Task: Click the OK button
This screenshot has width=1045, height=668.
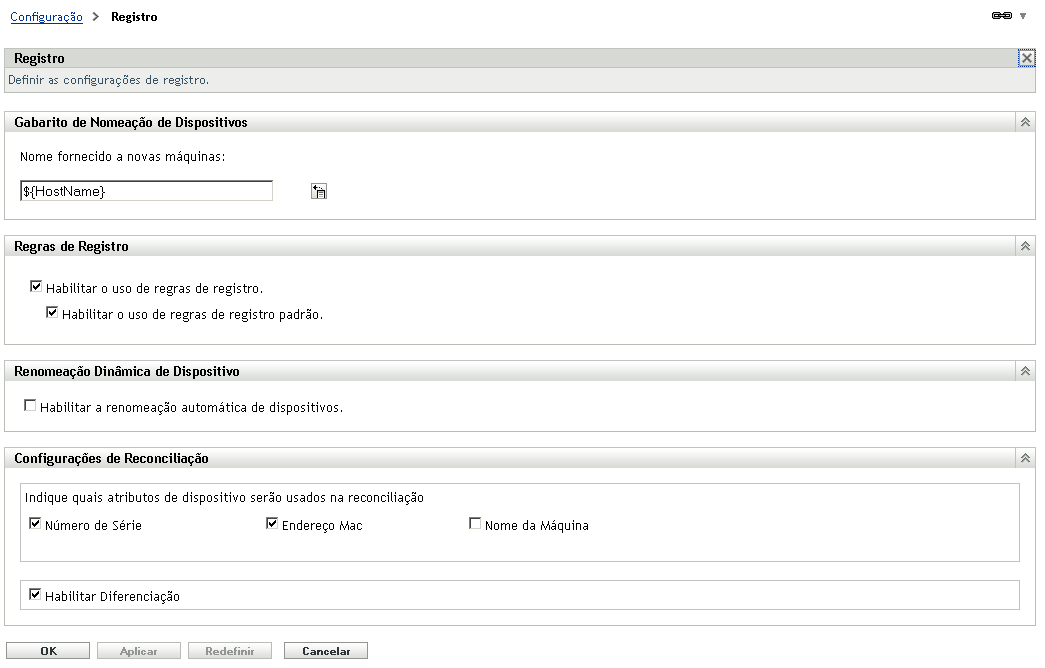Action: (49, 650)
